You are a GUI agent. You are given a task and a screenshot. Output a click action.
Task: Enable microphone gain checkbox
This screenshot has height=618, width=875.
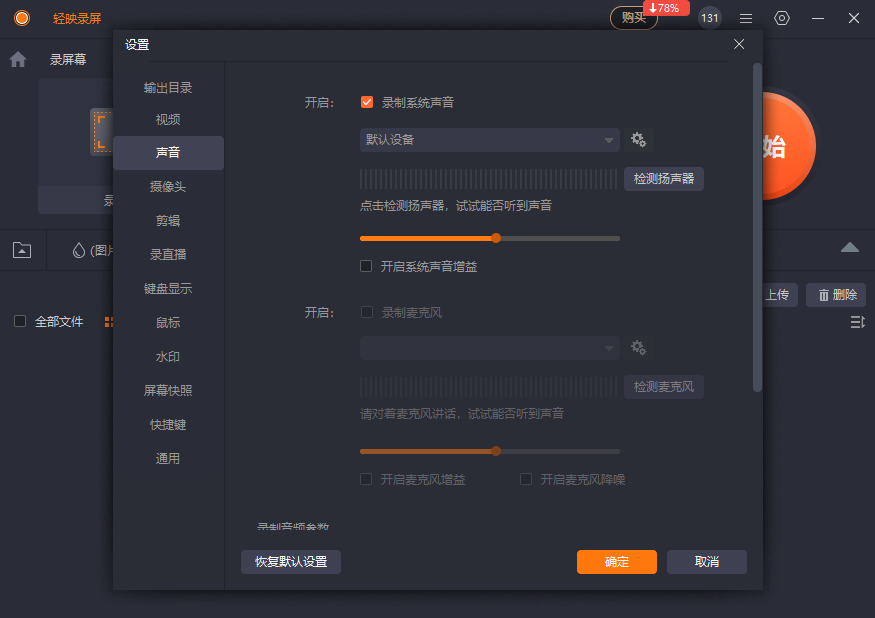366,479
